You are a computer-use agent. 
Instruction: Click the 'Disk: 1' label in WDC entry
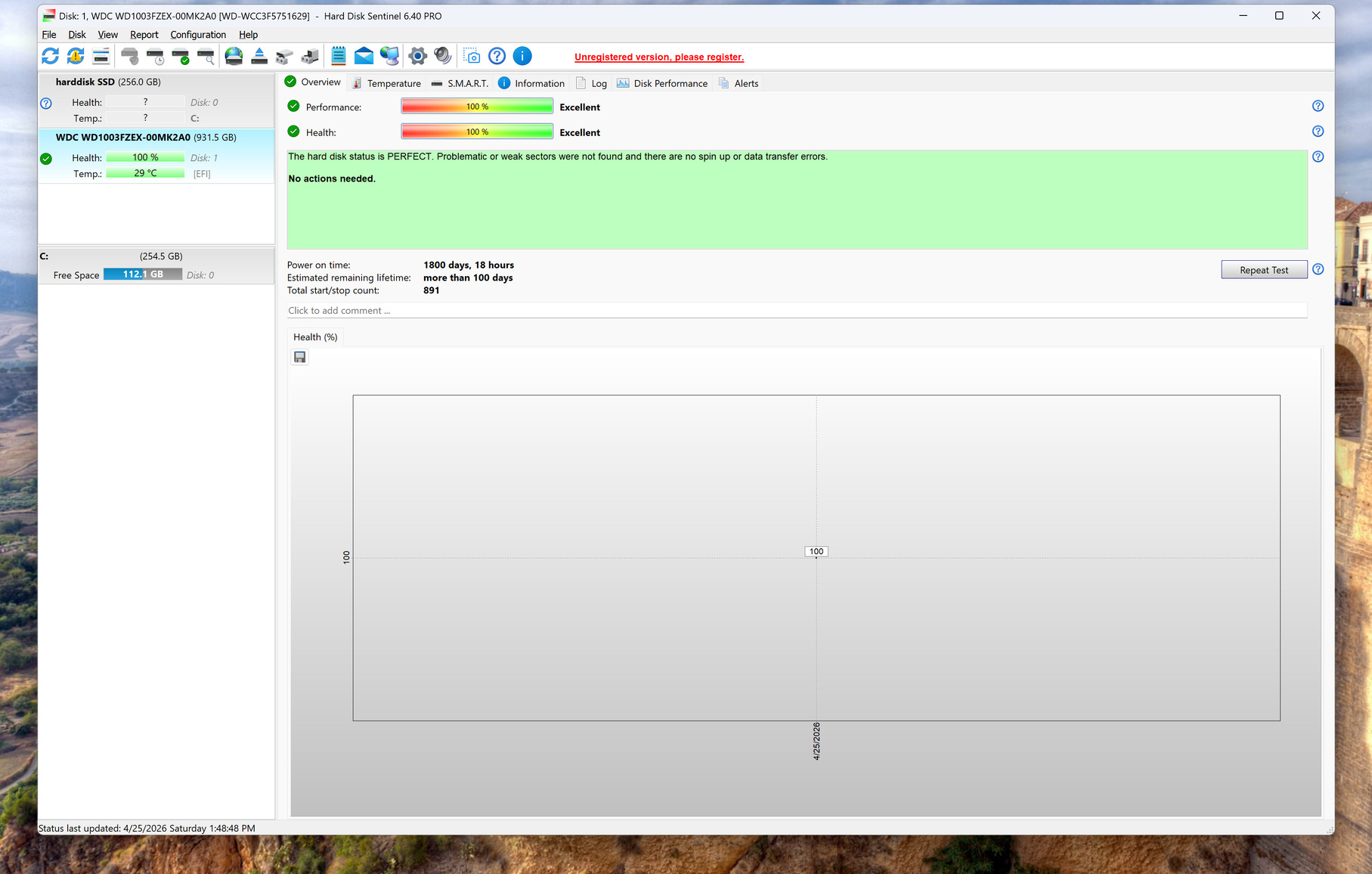click(x=204, y=158)
